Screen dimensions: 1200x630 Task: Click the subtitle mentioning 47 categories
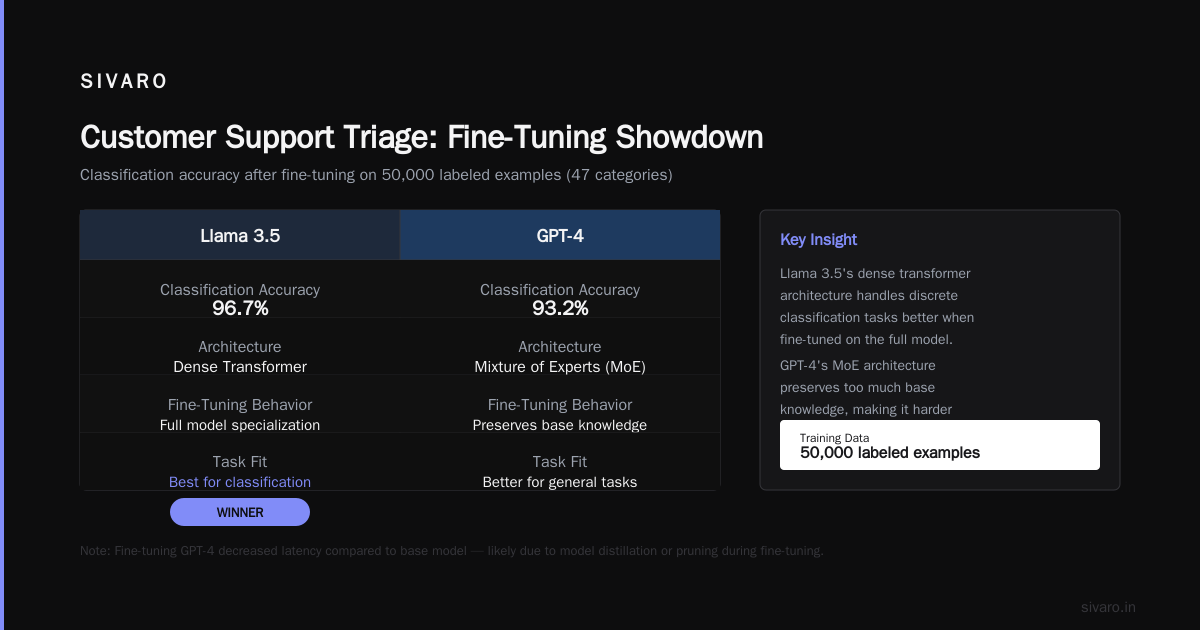[376, 175]
